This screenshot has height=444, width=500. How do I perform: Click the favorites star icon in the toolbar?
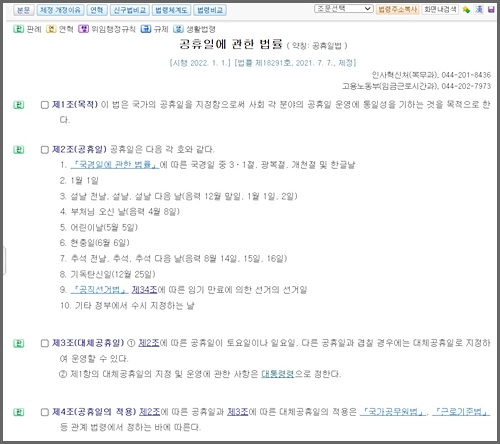[x=466, y=10]
